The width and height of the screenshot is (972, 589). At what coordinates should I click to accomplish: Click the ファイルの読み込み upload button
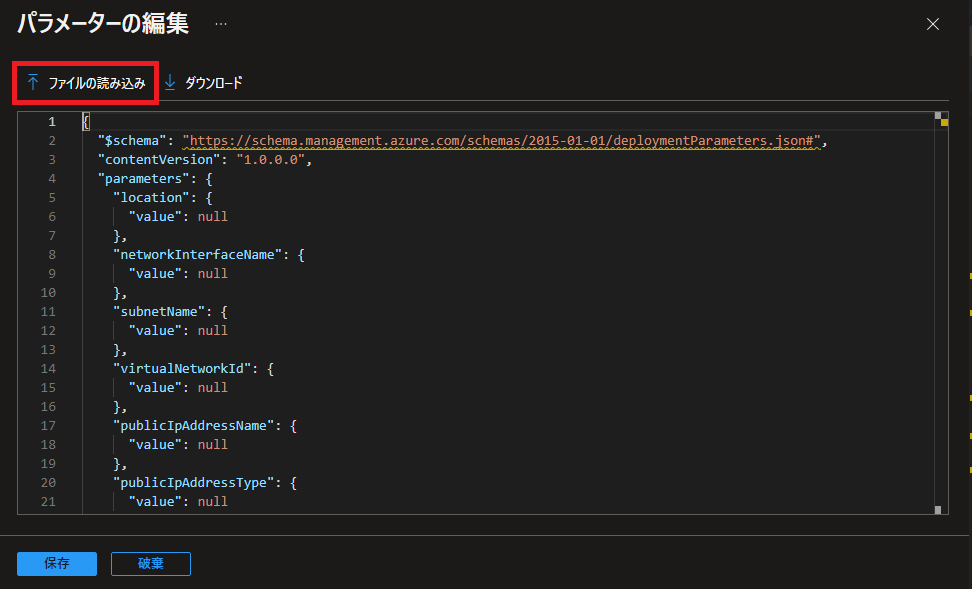point(86,84)
